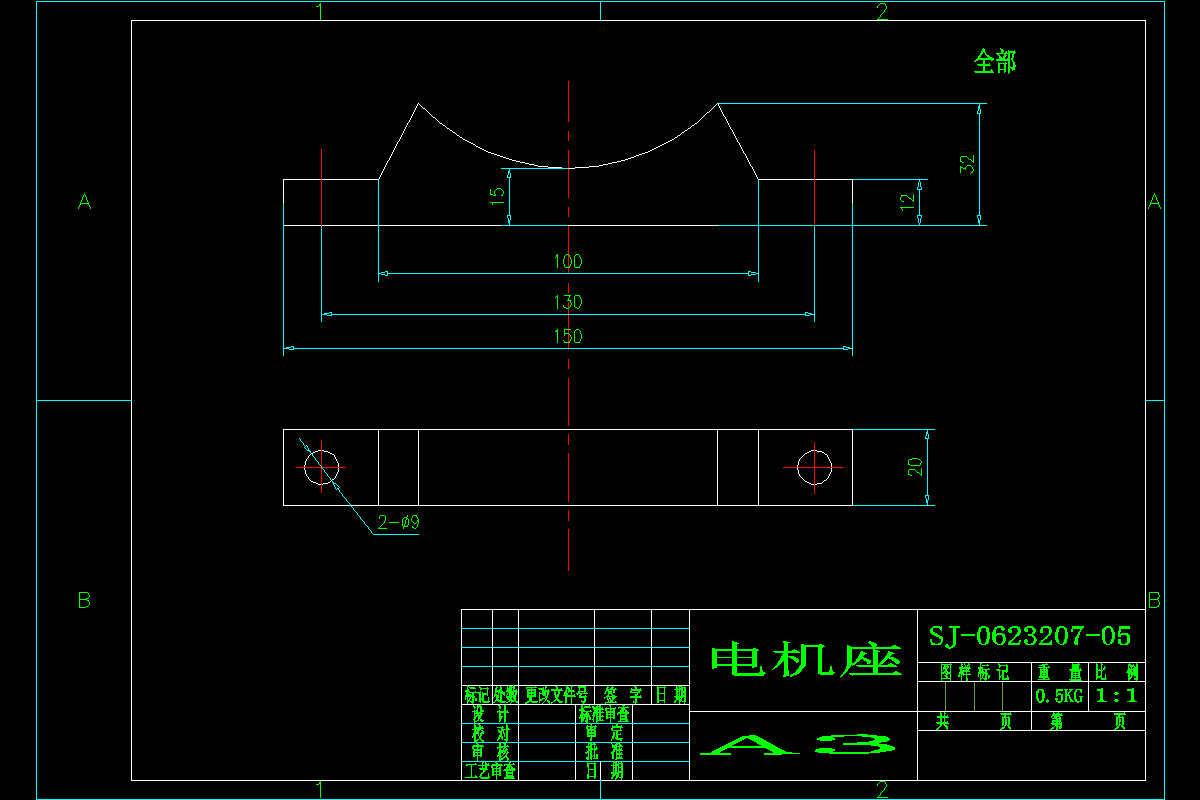This screenshot has height=800, width=1200.
Task: Select the 电机座 part name title
Action: 806,660
